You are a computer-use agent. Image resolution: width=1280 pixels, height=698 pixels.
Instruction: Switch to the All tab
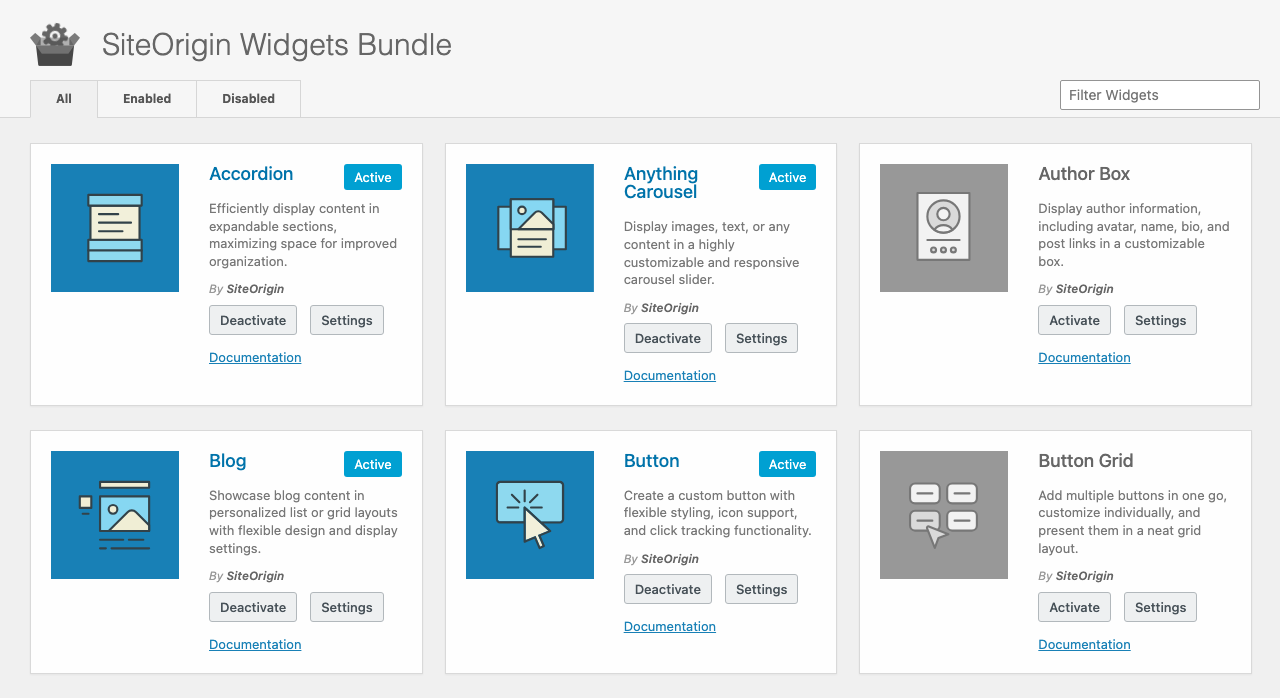click(64, 99)
